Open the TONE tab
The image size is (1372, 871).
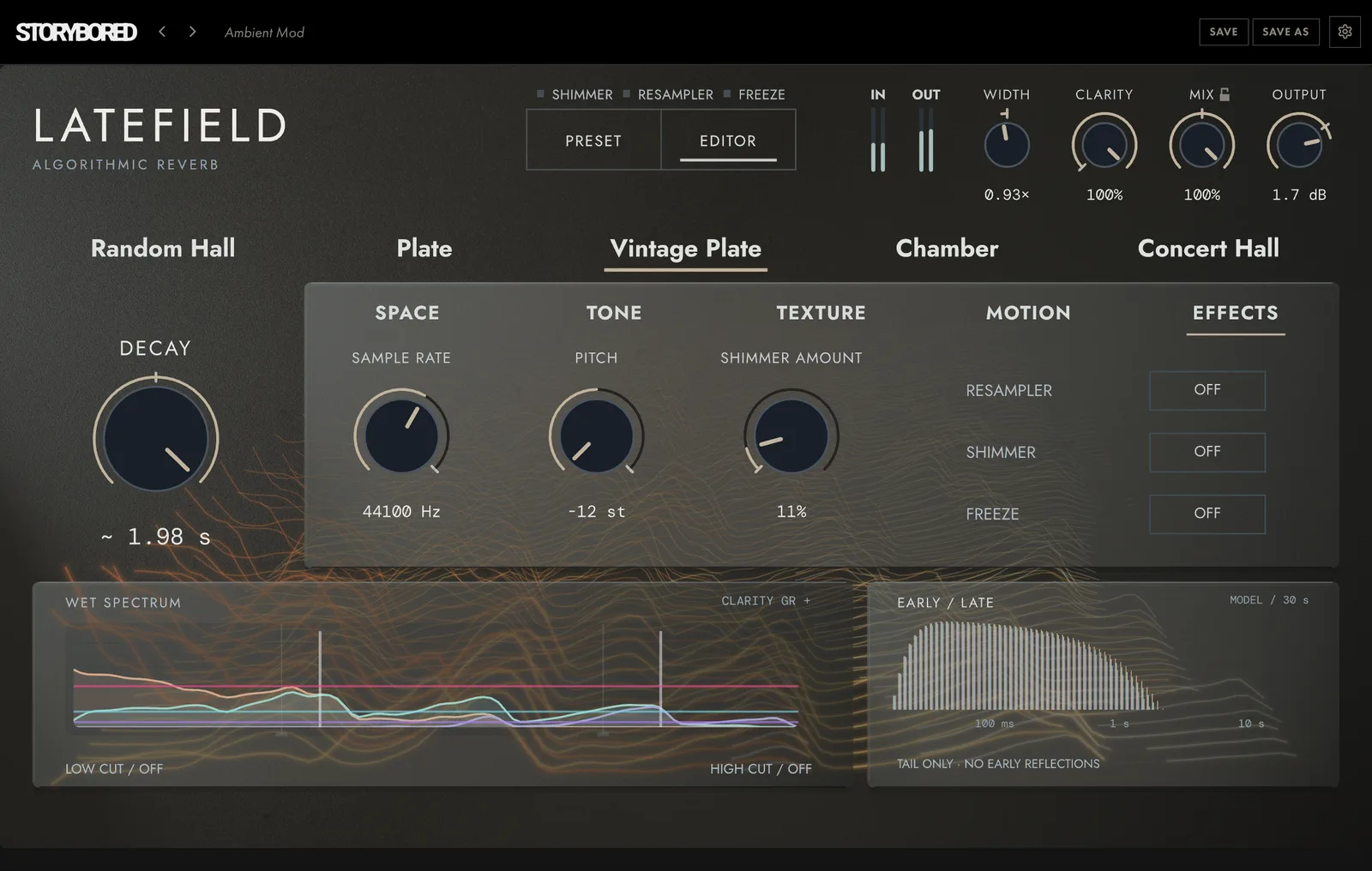point(614,313)
